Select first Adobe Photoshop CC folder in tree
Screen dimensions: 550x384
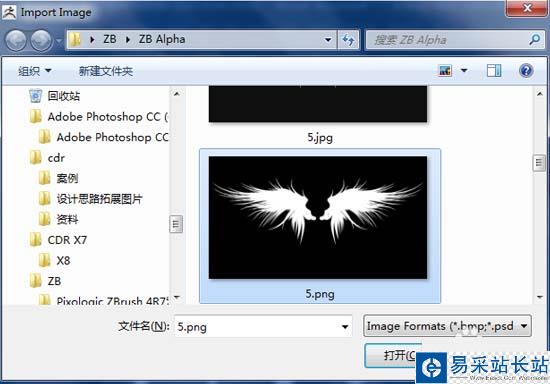(x=108, y=117)
